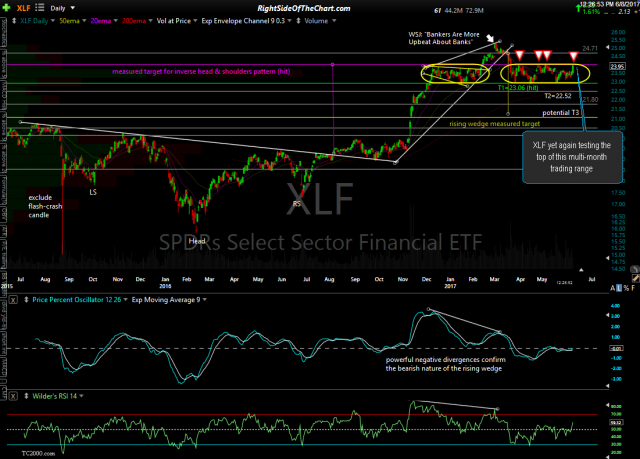The width and height of the screenshot is (640, 459).
Task: Select the percent (%) scale toggle
Action: 626,288
